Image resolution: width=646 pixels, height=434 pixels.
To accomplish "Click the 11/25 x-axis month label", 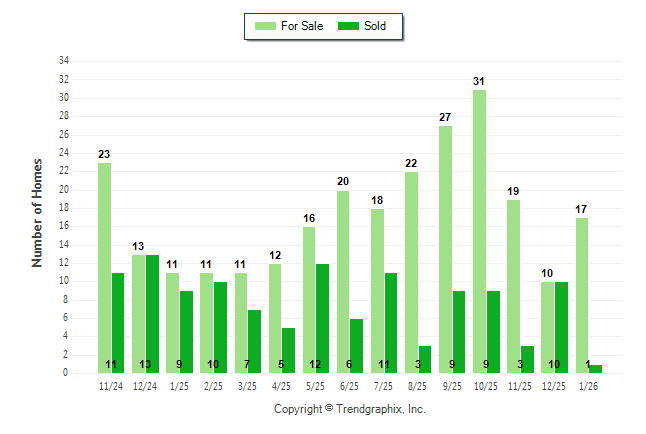I will pos(520,385).
